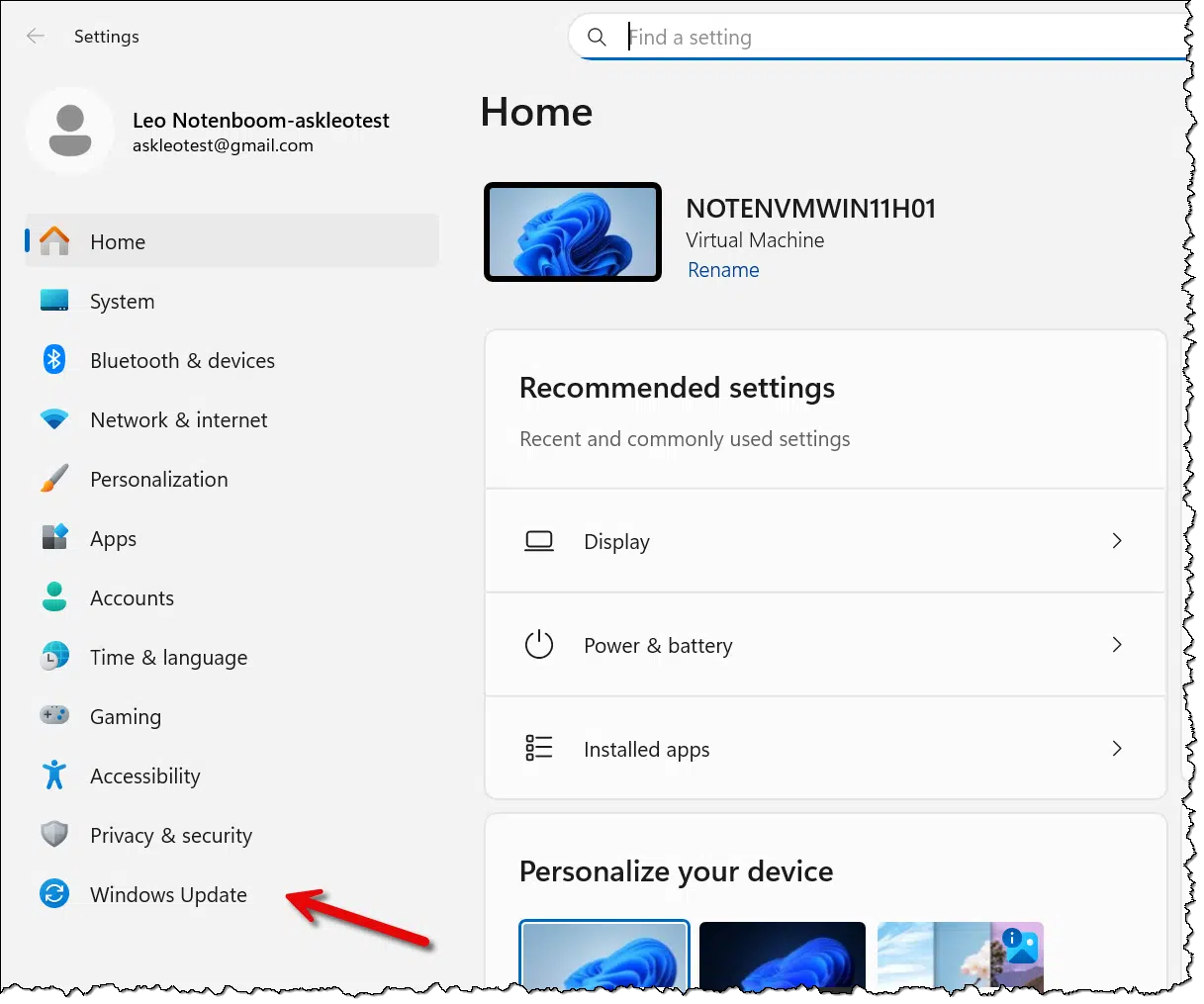Click the Display laptop icon

click(x=539, y=541)
